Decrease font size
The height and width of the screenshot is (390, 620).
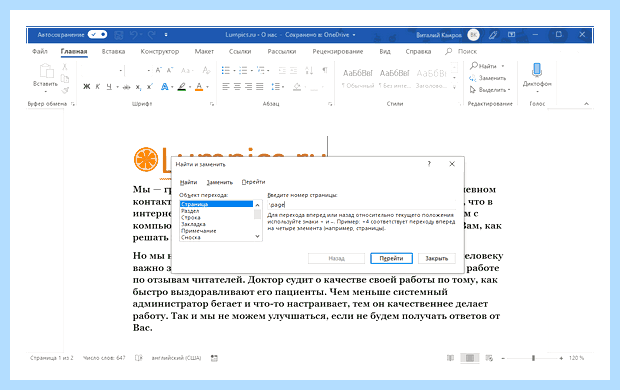(170, 70)
